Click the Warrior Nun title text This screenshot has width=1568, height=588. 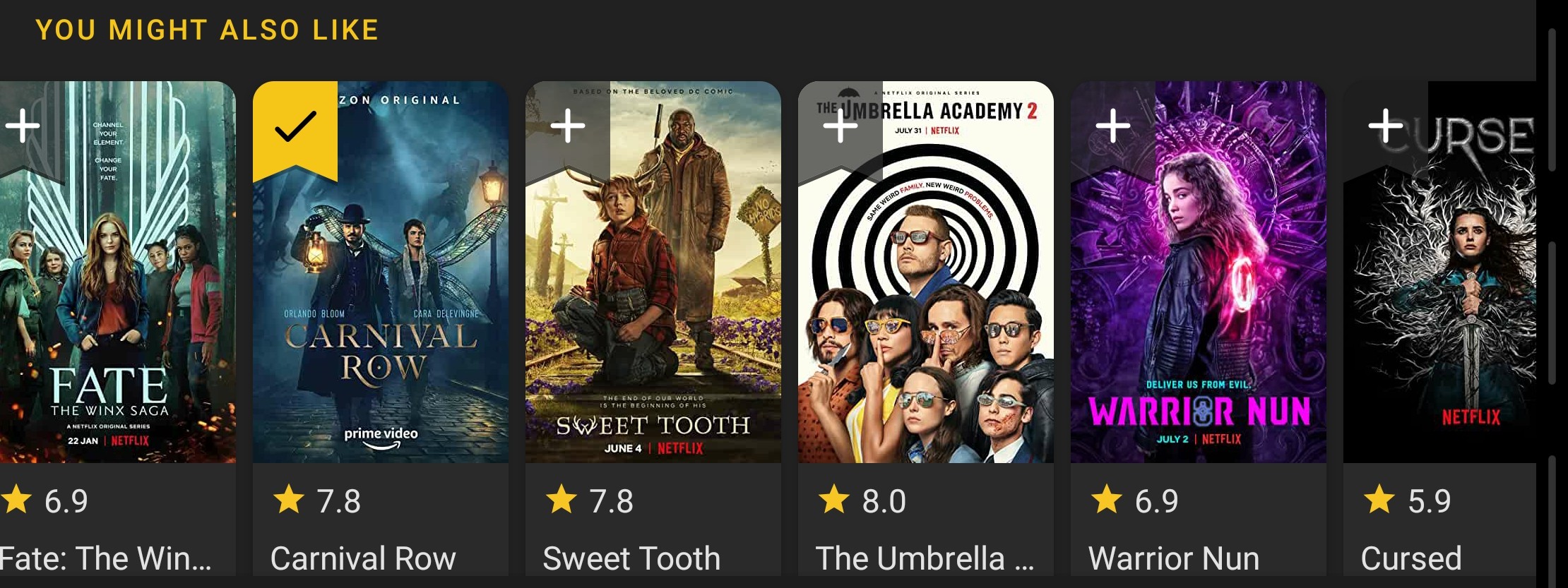coord(1174,558)
